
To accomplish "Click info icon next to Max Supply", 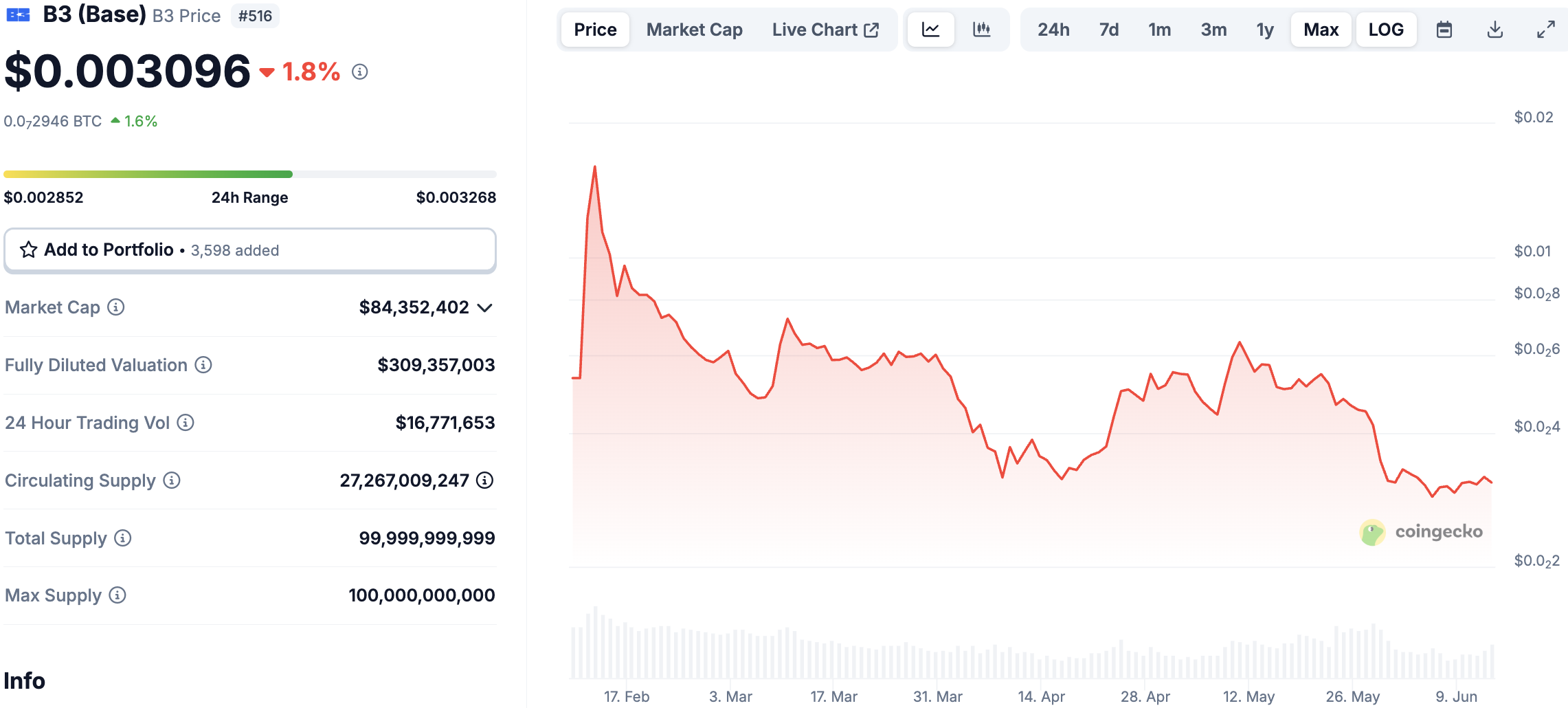I will tap(117, 595).
